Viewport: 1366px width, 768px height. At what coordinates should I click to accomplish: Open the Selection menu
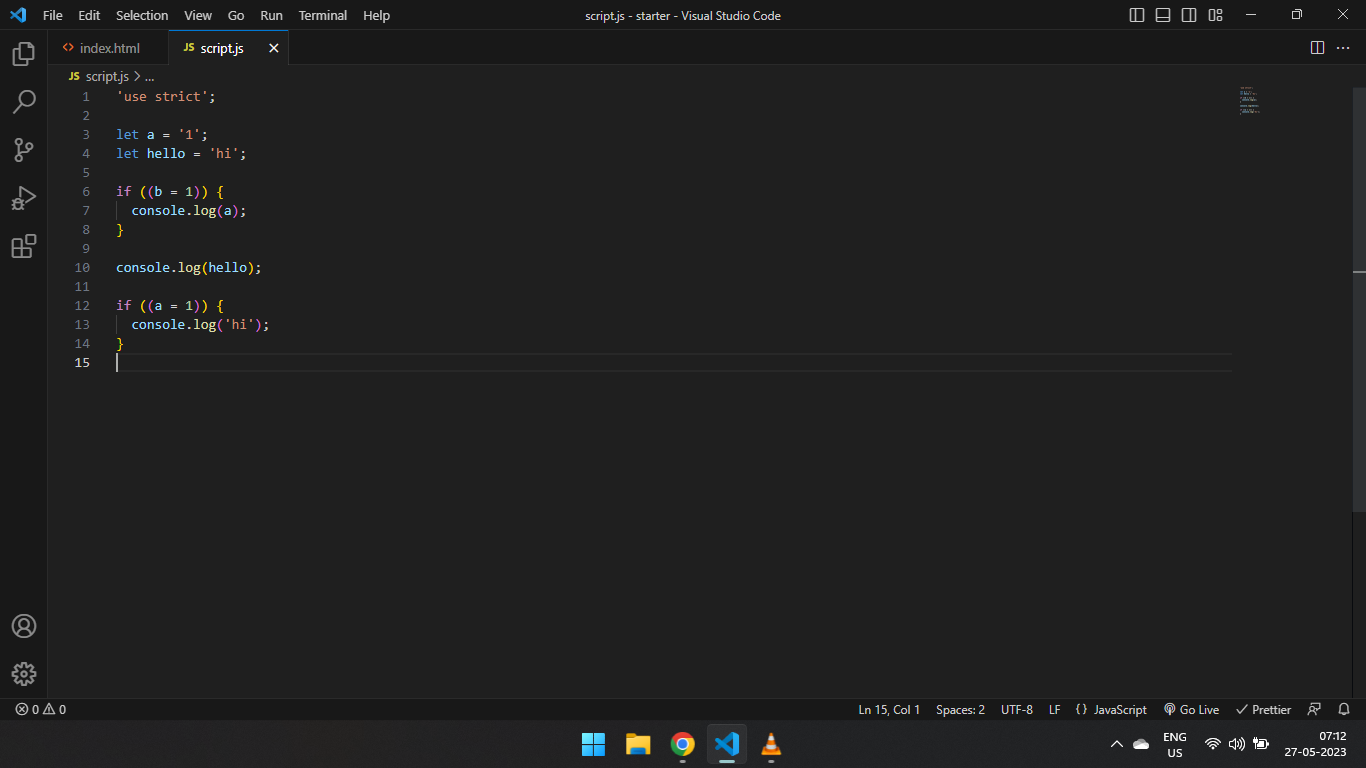coord(142,15)
